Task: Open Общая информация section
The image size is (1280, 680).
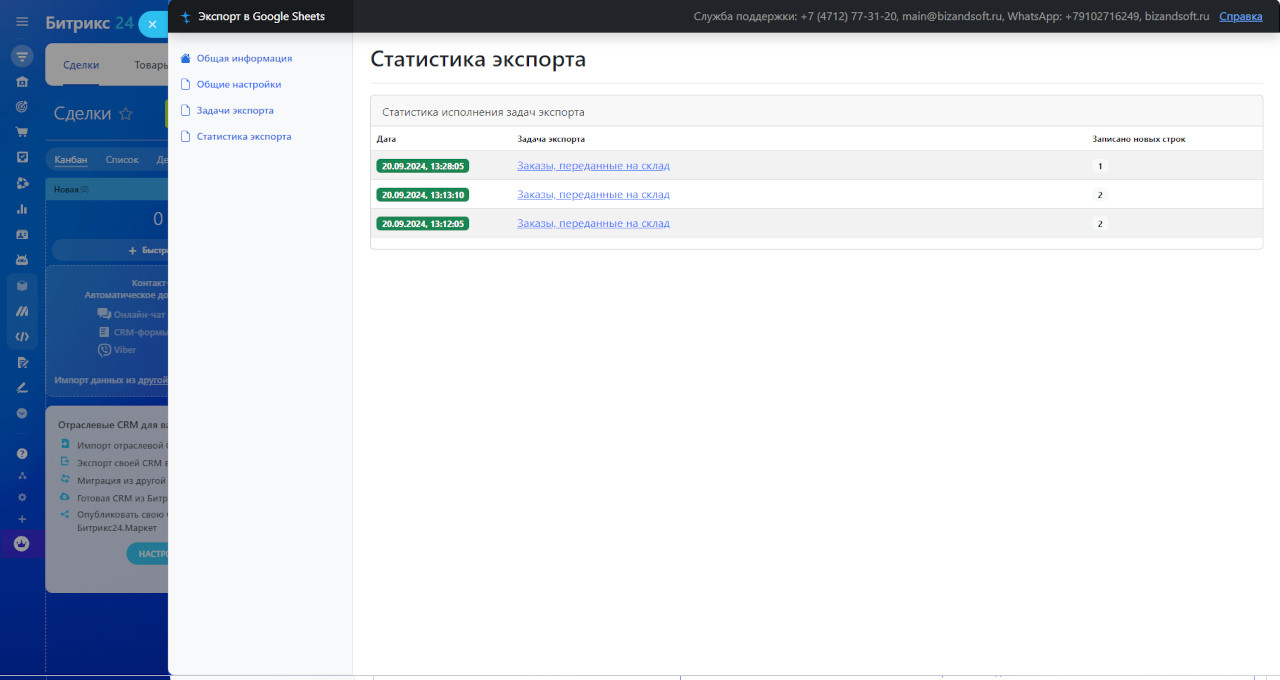Action: click(x=244, y=59)
